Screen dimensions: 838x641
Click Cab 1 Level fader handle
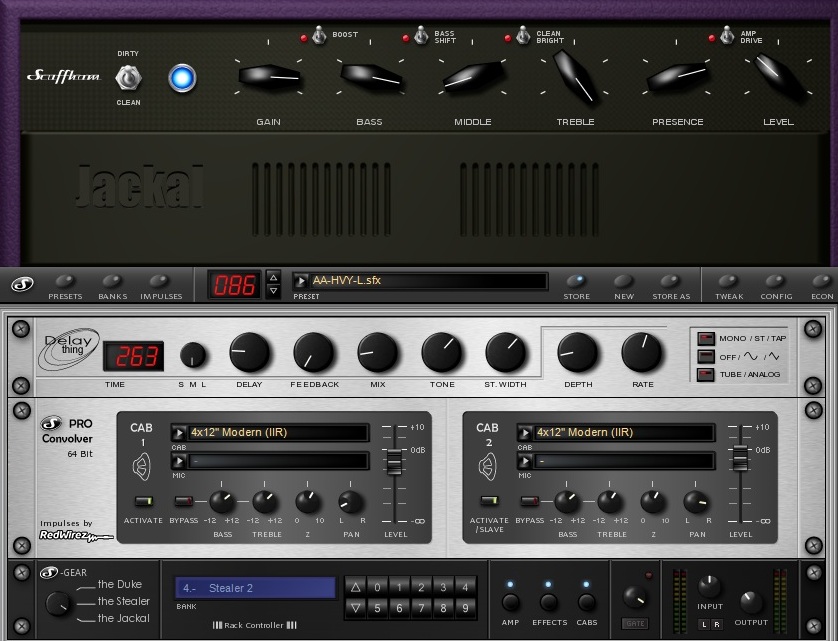394,462
